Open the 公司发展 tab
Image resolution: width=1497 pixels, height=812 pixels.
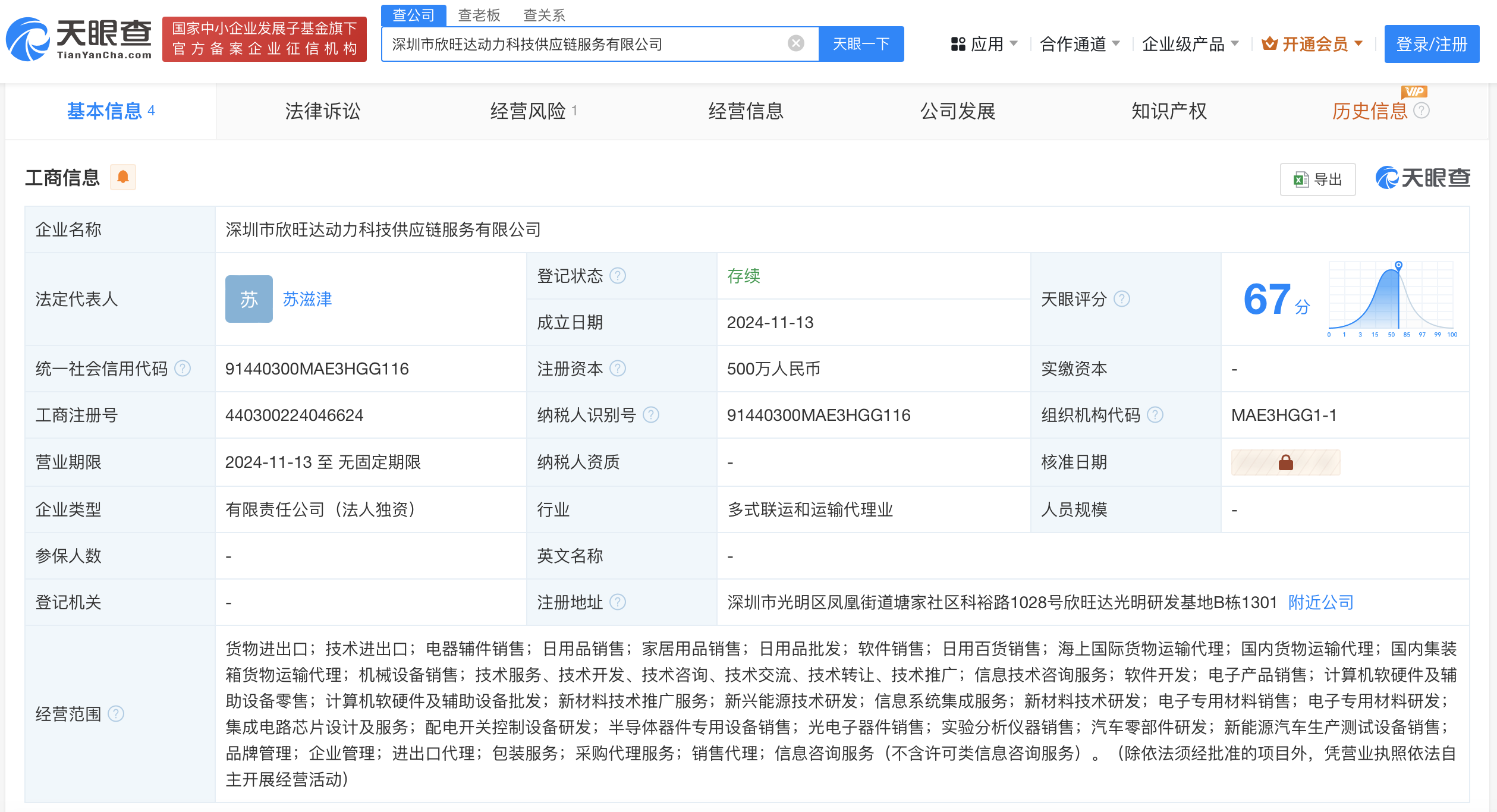pos(958,111)
